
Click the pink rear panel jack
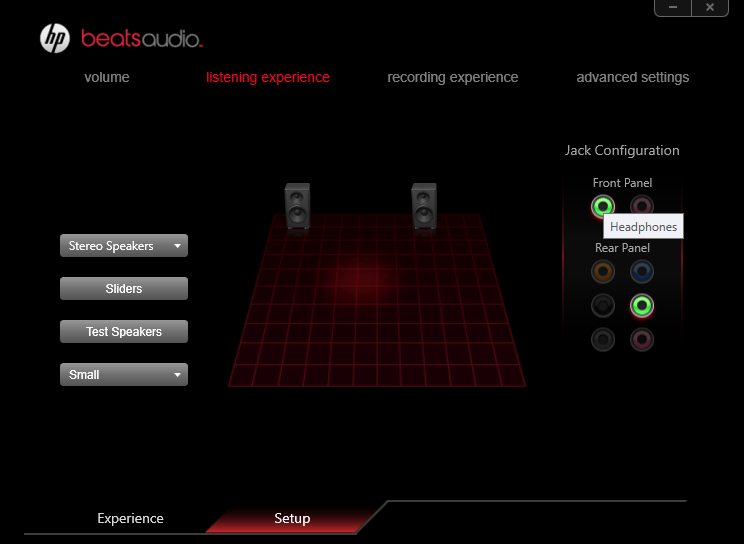pos(642,340)
